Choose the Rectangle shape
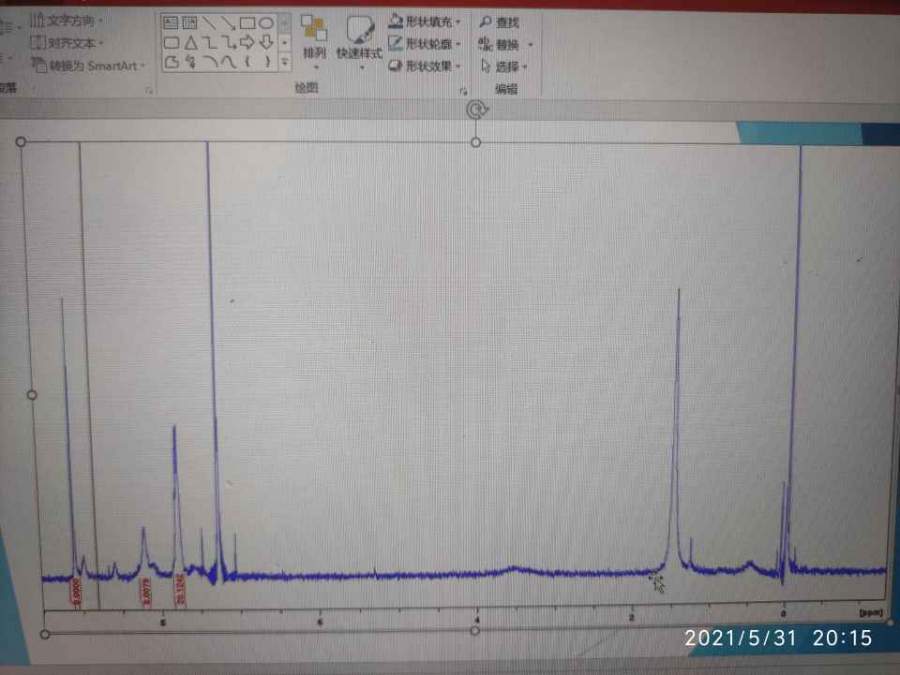This screenshot has width=900, height=675. click(248, 24)
